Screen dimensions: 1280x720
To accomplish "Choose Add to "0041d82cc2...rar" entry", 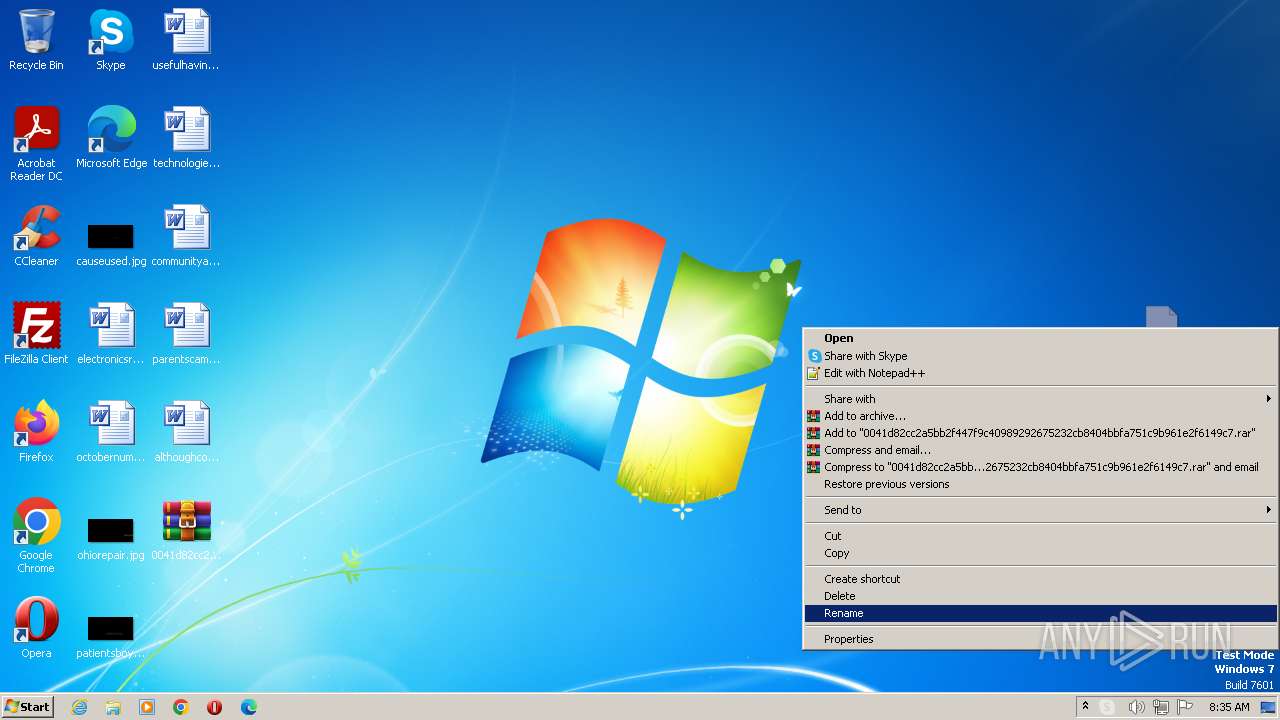I will click(1040, 433).
